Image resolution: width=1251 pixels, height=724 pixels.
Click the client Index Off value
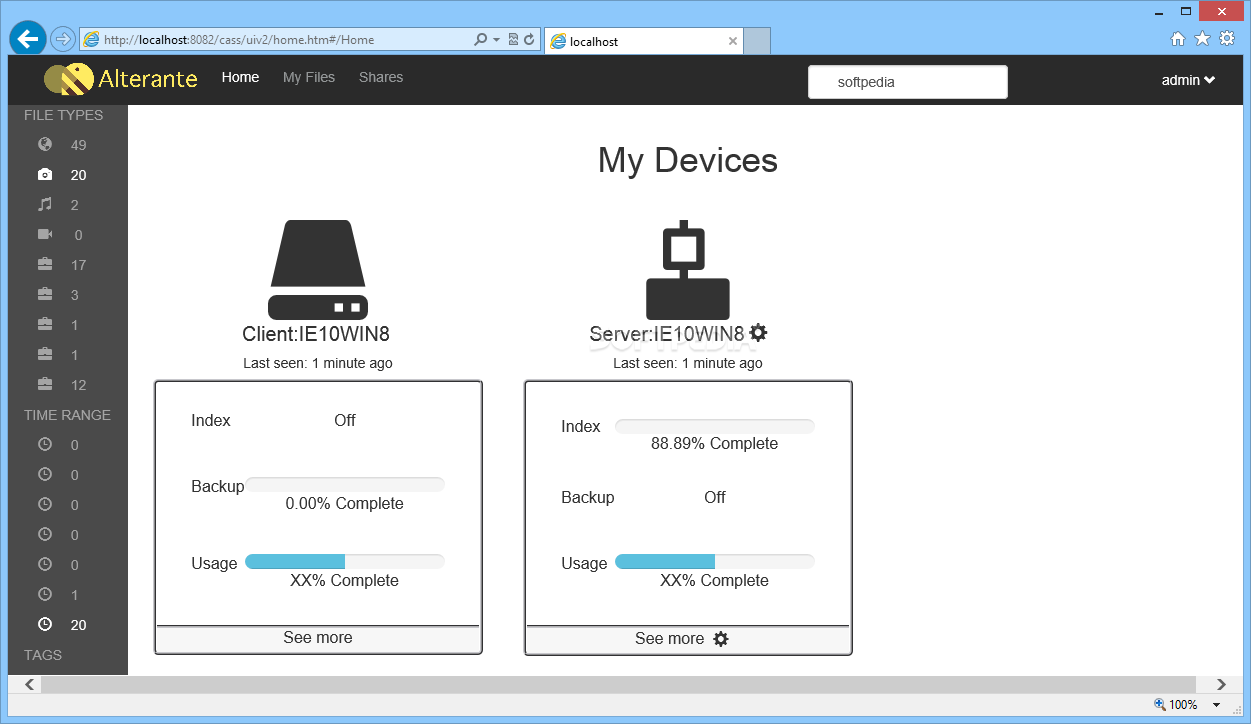(x=345, y=420)
